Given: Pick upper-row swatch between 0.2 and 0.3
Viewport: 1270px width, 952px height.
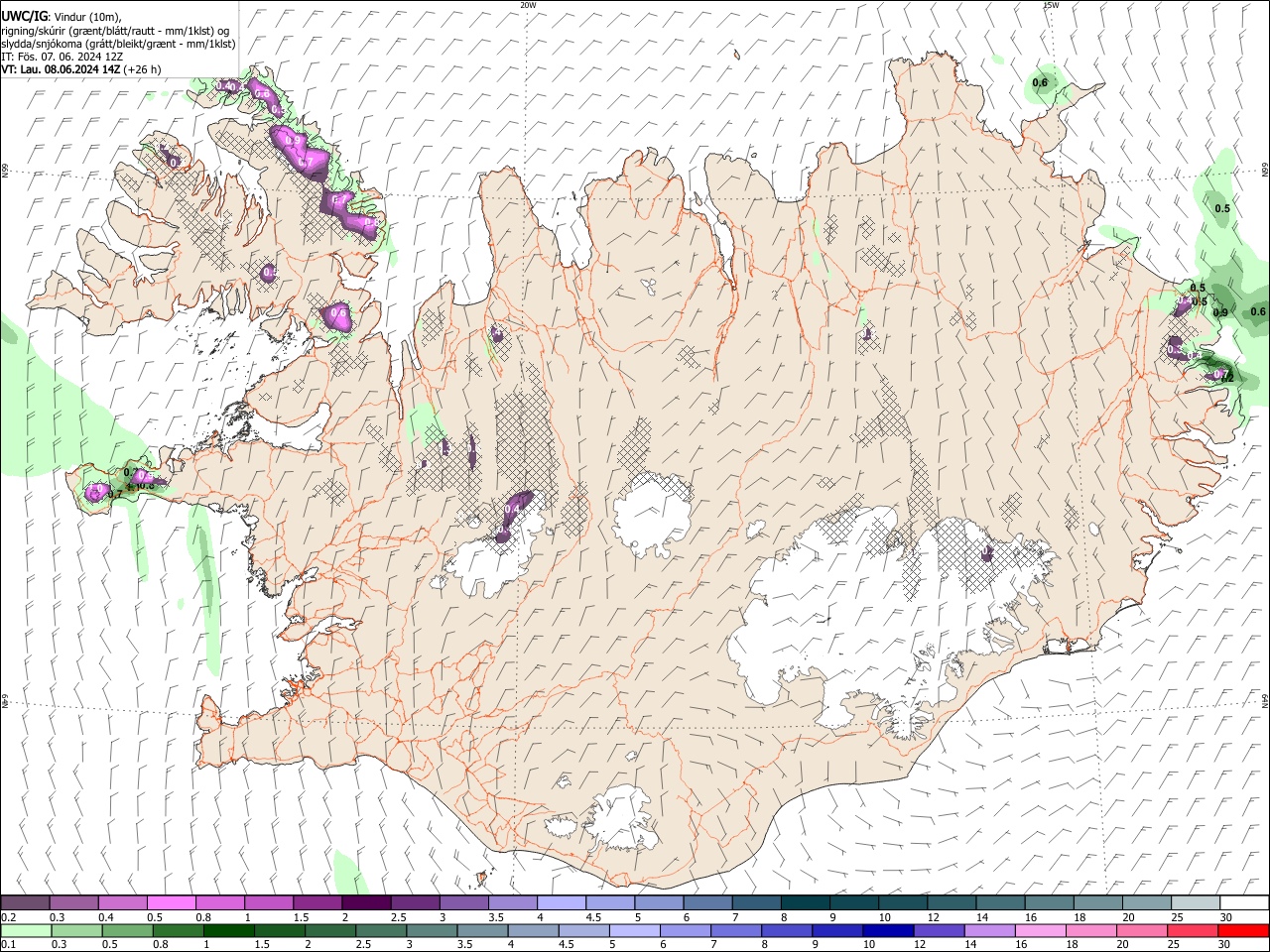Looking at the screenshot, I should point(25,902).
